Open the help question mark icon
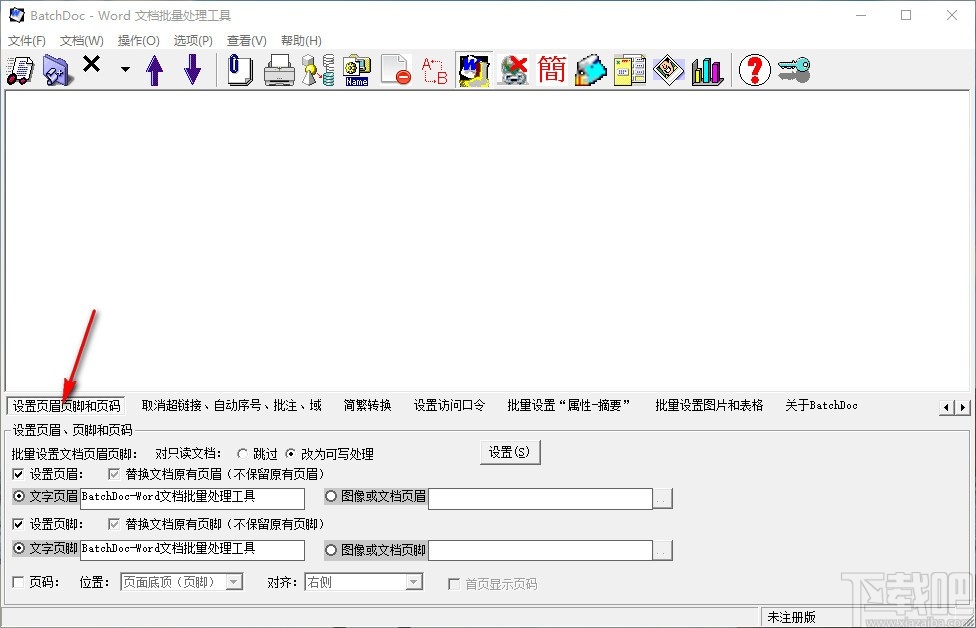This screenshot has height=628, width=976. tap(754, 70)
